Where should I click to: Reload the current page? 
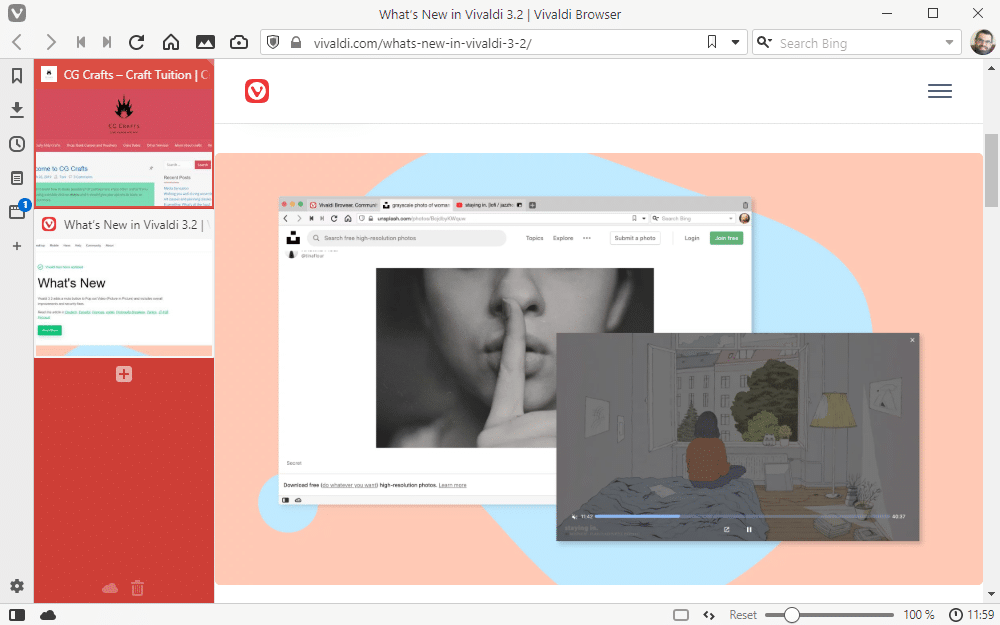point(137,42)
